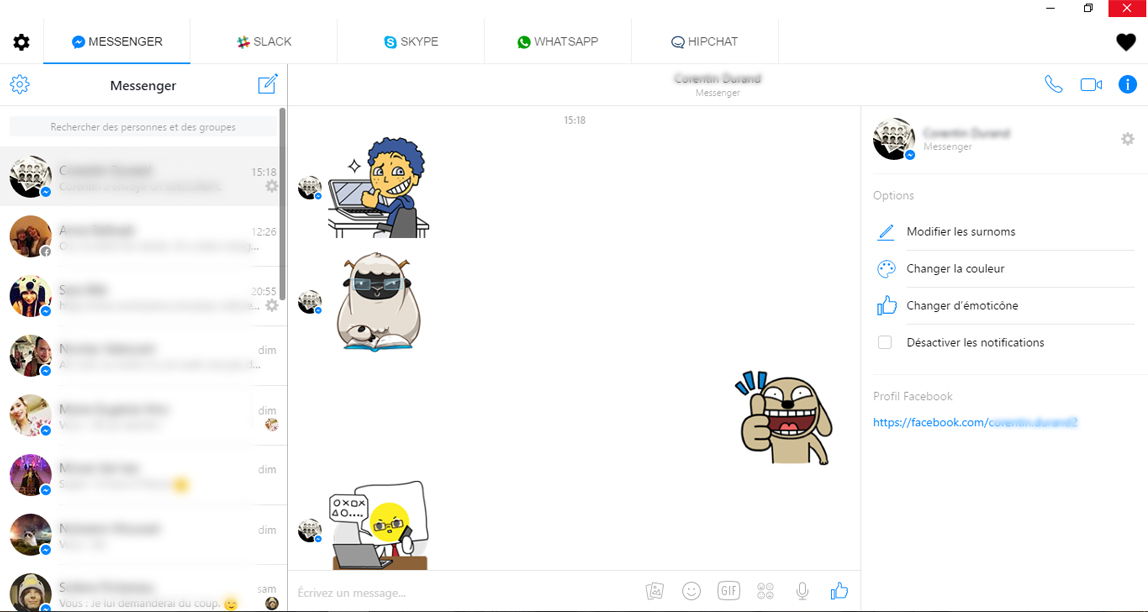The width and height of the screenshot is (1148, 612).
Task: Click the search field 'Rechercher des personnes et des groupes'
Action: click(143, 127)
